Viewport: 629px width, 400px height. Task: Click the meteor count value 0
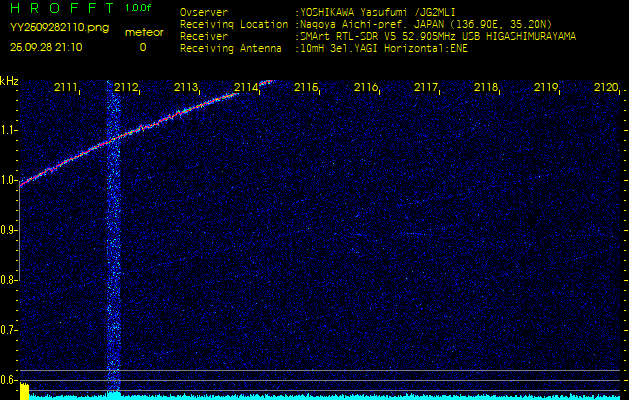tap(142, 47)
